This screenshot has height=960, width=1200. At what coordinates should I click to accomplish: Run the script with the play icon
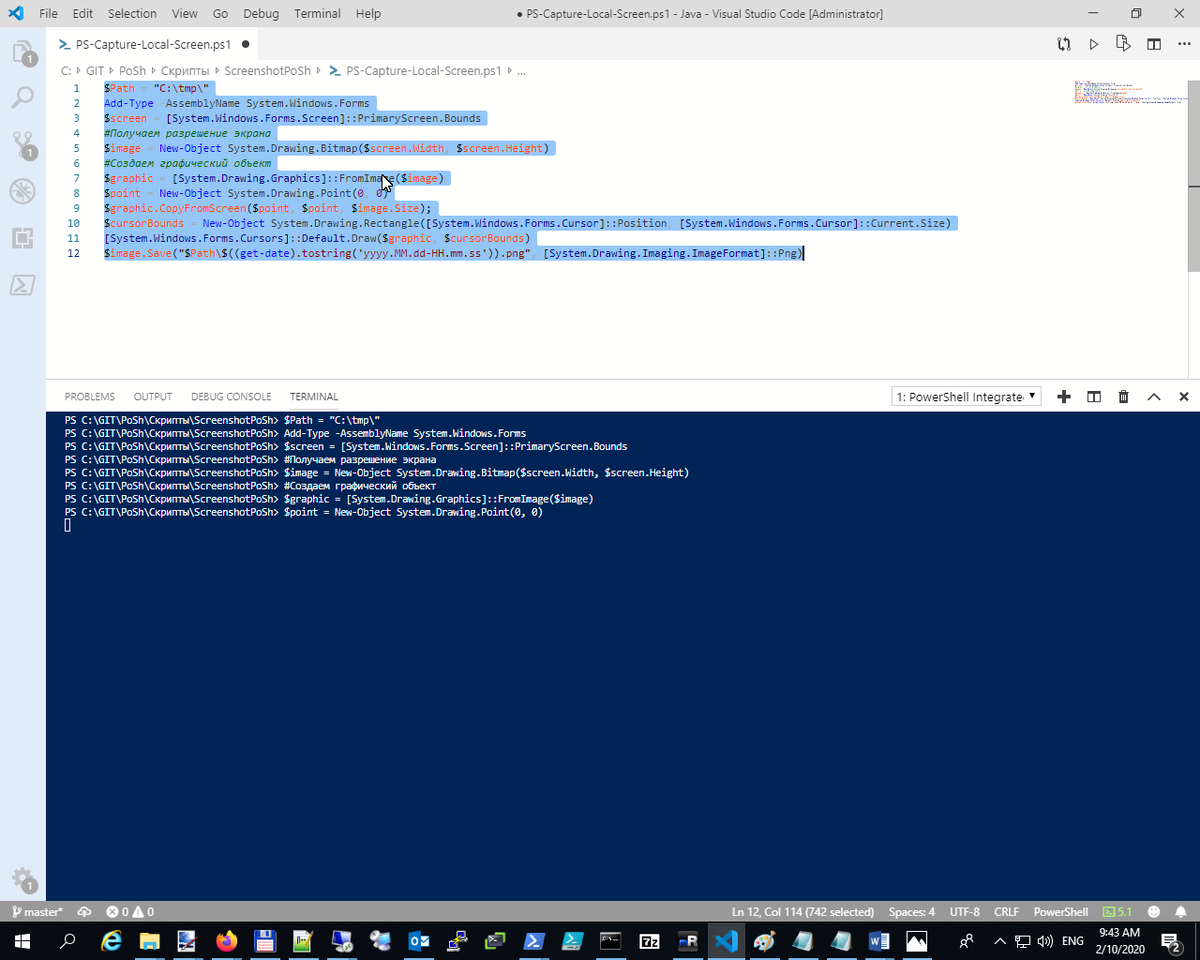[1093, 45]
